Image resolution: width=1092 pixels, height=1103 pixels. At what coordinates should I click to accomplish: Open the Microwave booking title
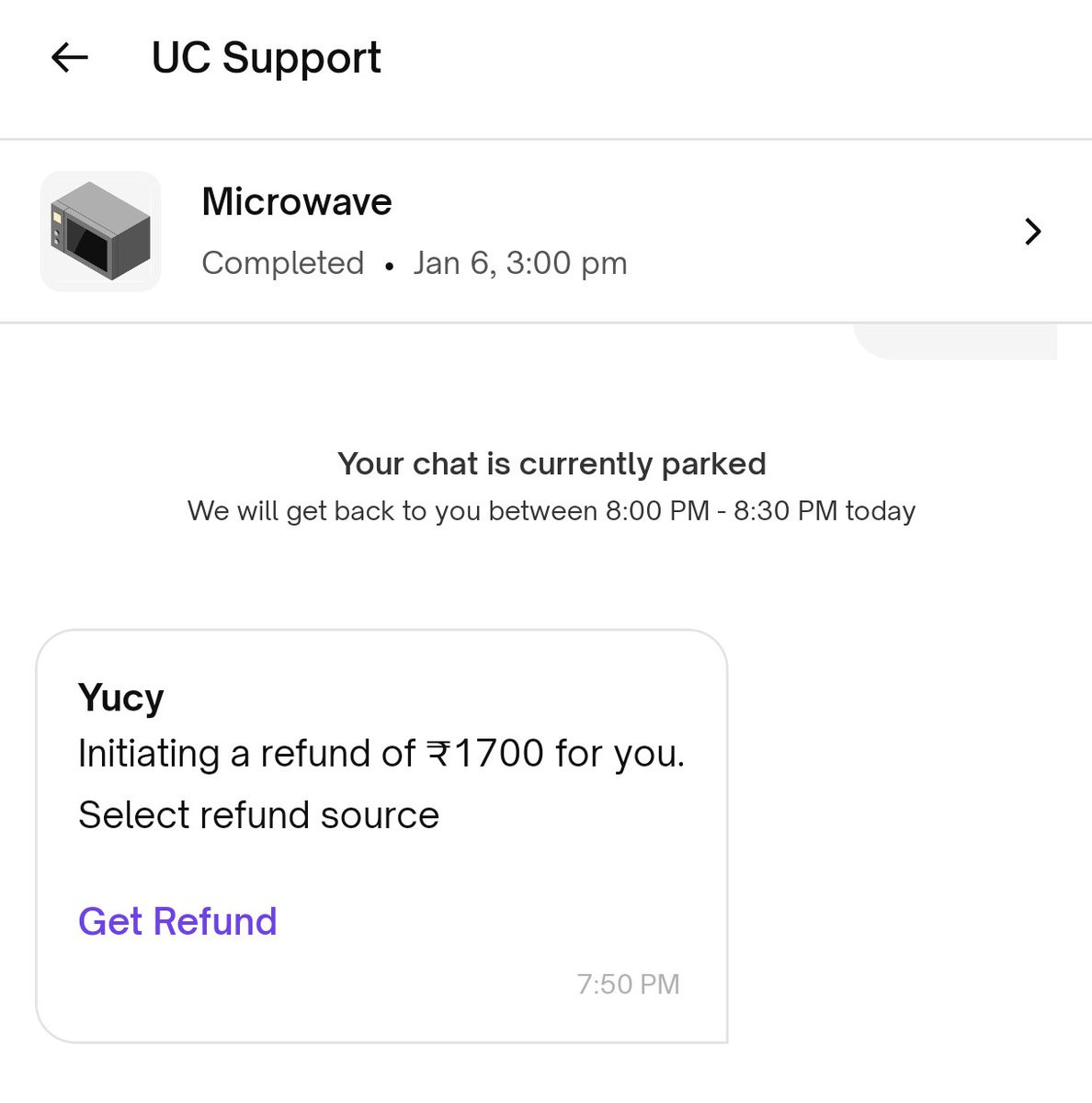click(x=296, y=201)
